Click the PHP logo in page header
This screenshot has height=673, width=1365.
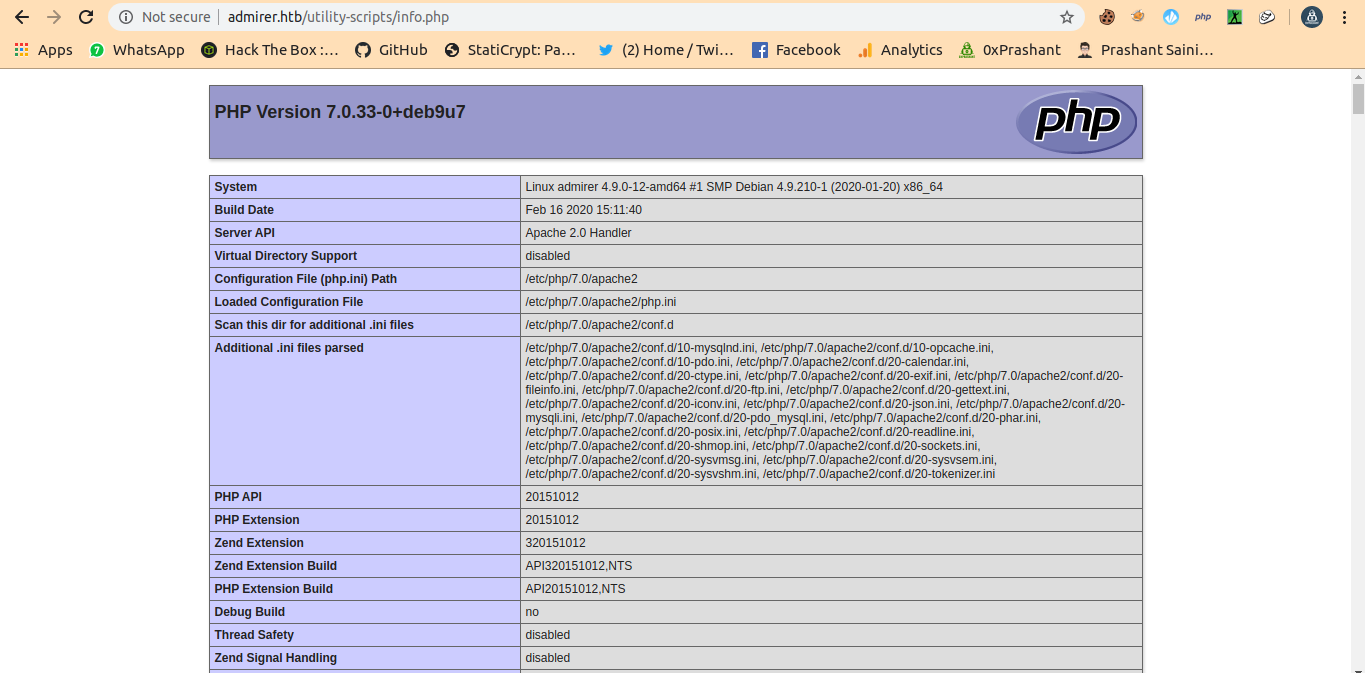tap(1076, 122)
